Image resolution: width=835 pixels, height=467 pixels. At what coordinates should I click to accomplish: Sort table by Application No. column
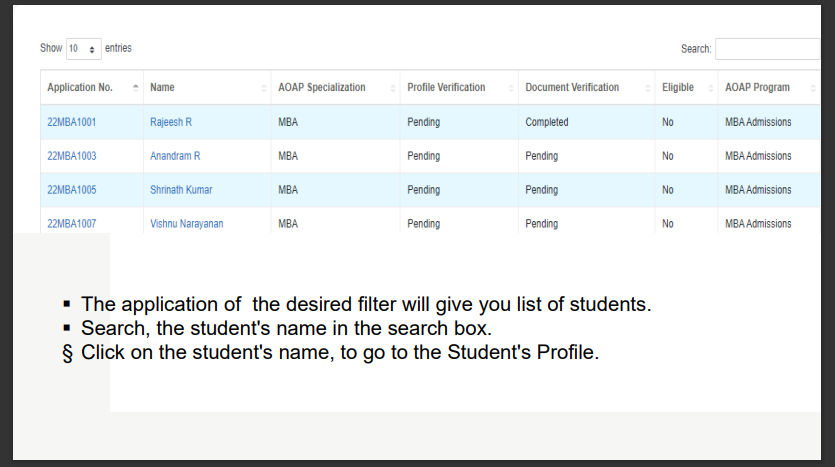(x=80, y=88)
